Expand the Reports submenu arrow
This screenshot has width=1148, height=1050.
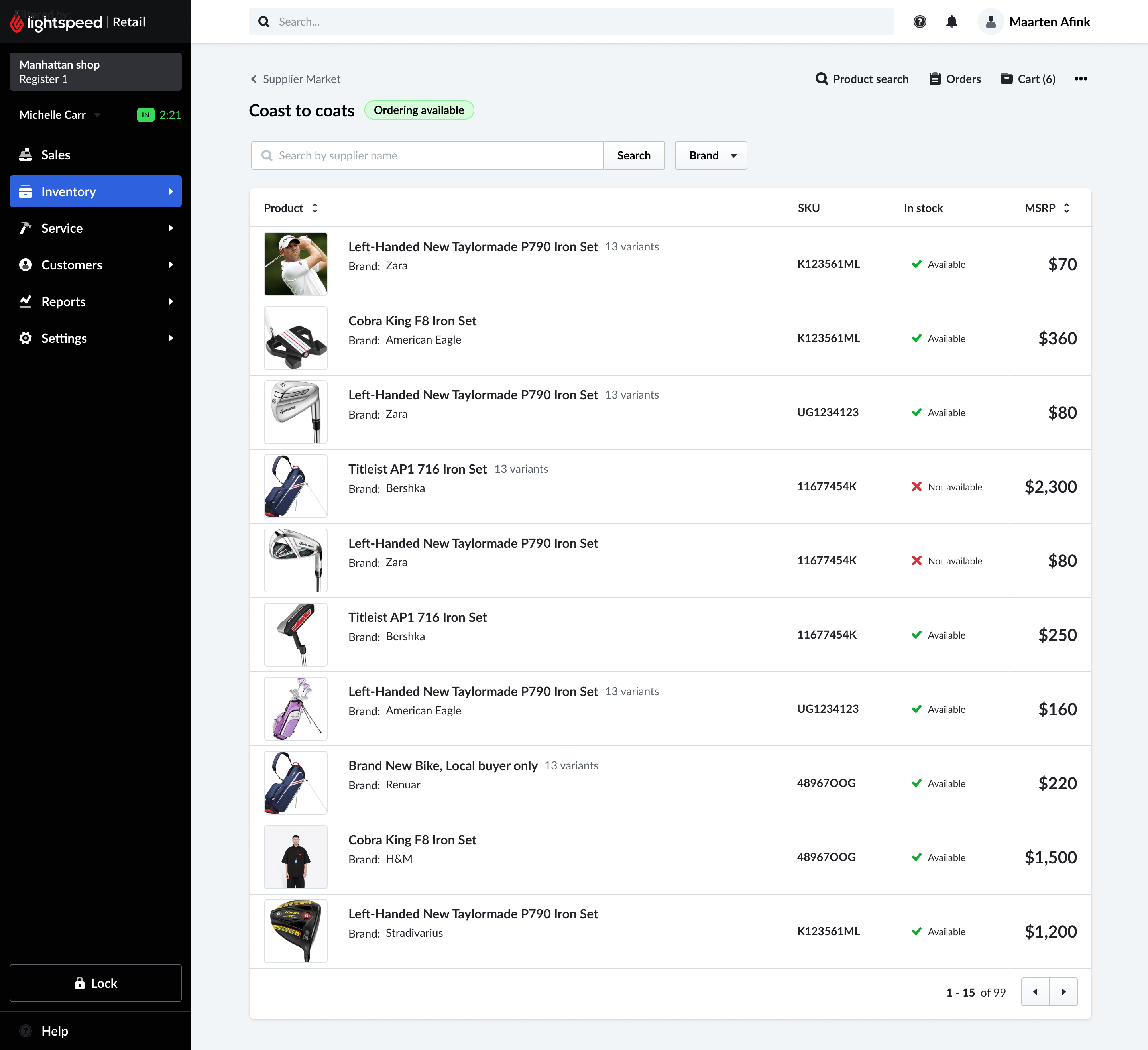point(170,301)
